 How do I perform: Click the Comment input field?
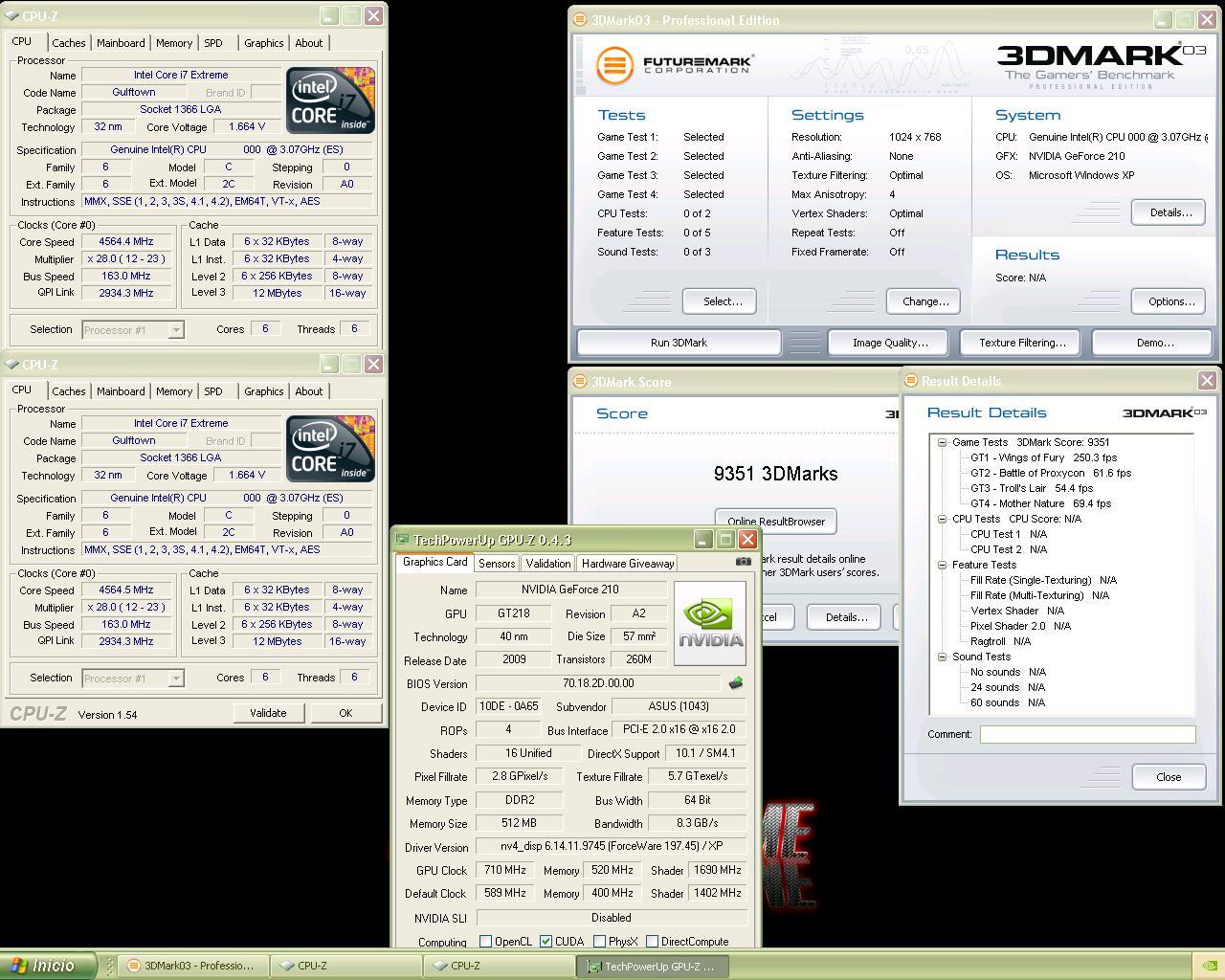[x=1087, y=734]
